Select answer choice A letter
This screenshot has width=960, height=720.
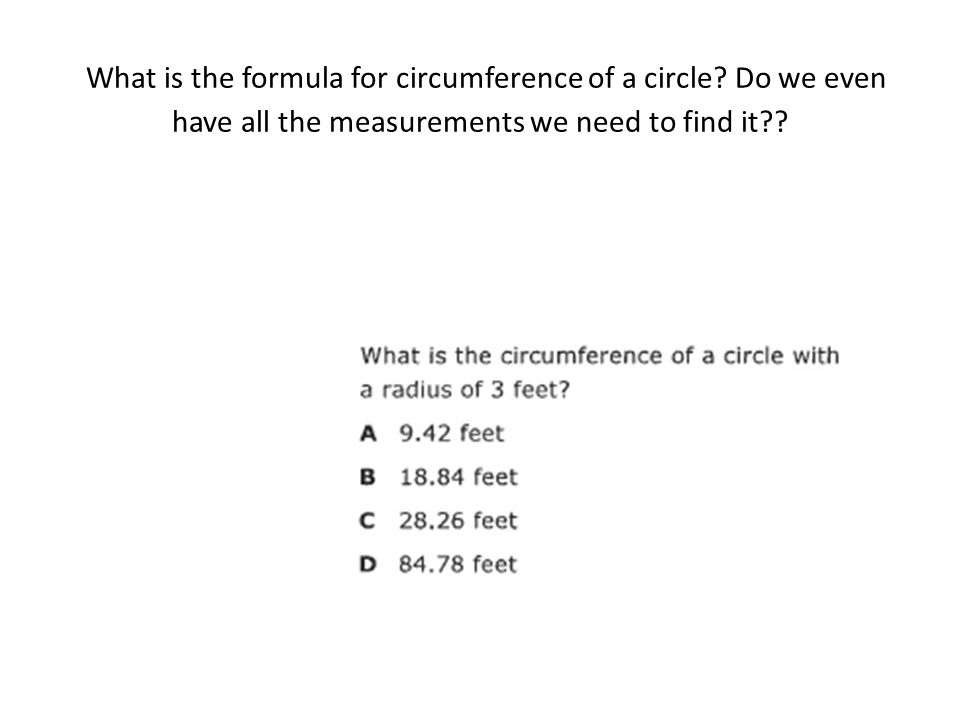(x=368, y=433)
